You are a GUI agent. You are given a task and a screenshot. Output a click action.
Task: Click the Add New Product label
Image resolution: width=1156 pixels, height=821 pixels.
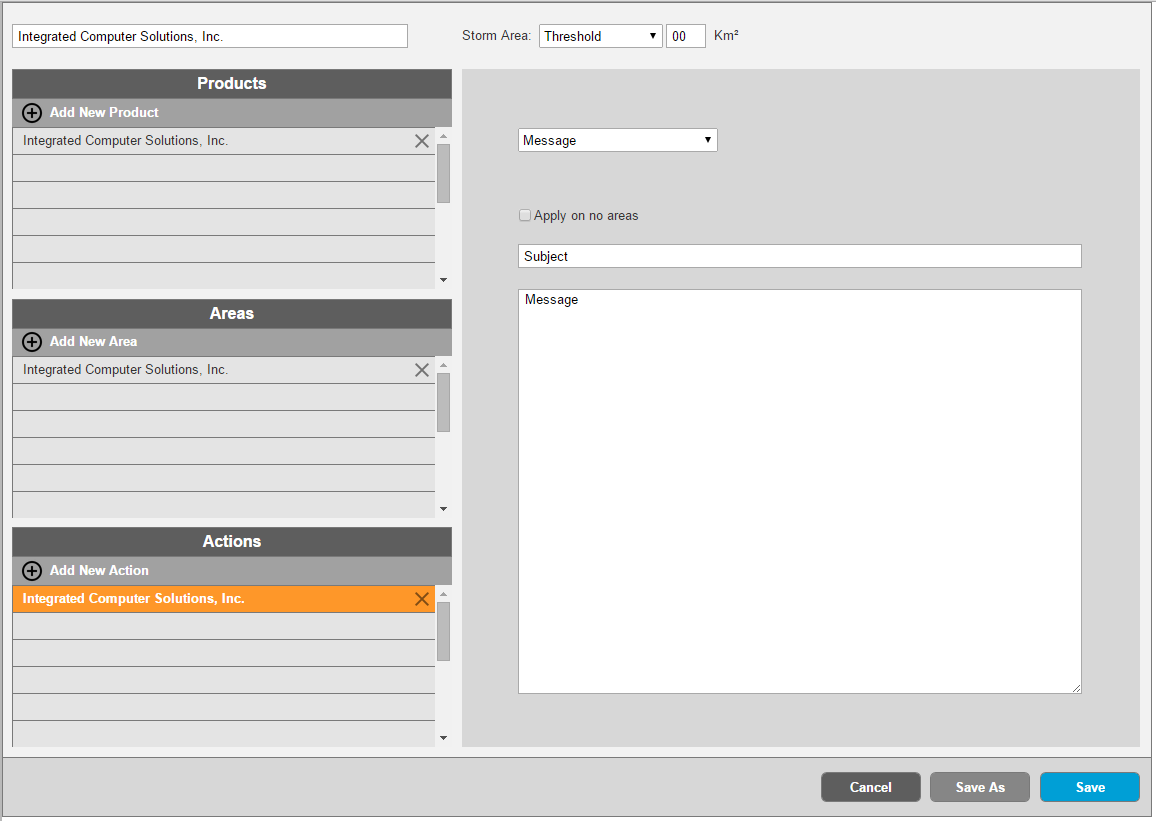[104, 112]
